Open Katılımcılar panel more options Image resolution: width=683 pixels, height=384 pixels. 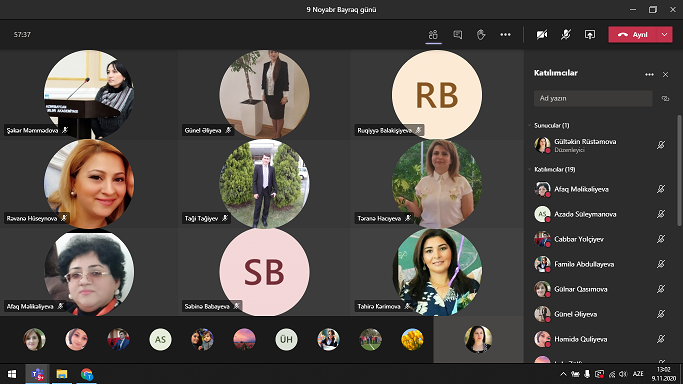tap(649, 74)
